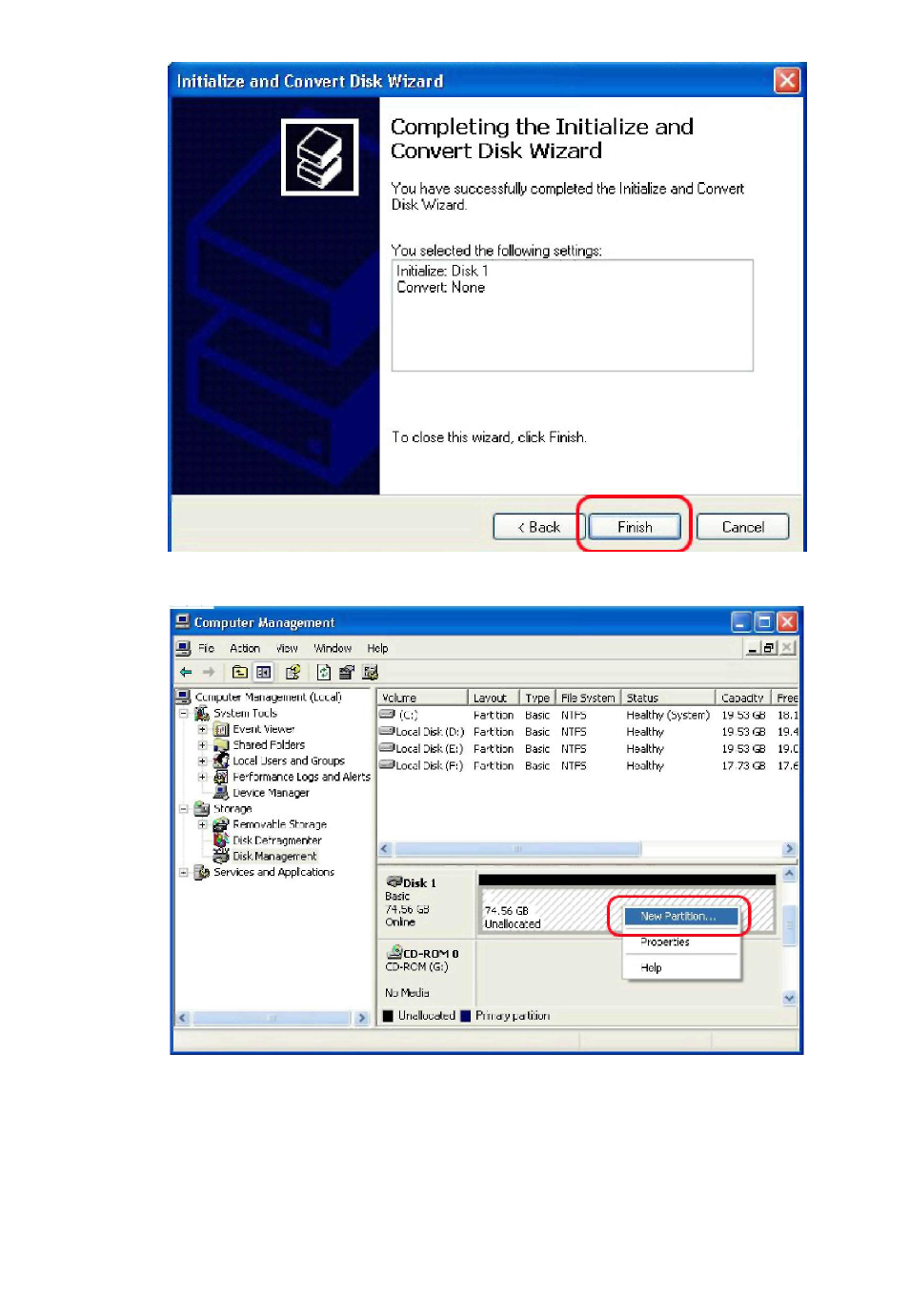Click the disk view settings toolbar icon
The height and width of the screenshot is (1316, 909).
tap(370, 672)
